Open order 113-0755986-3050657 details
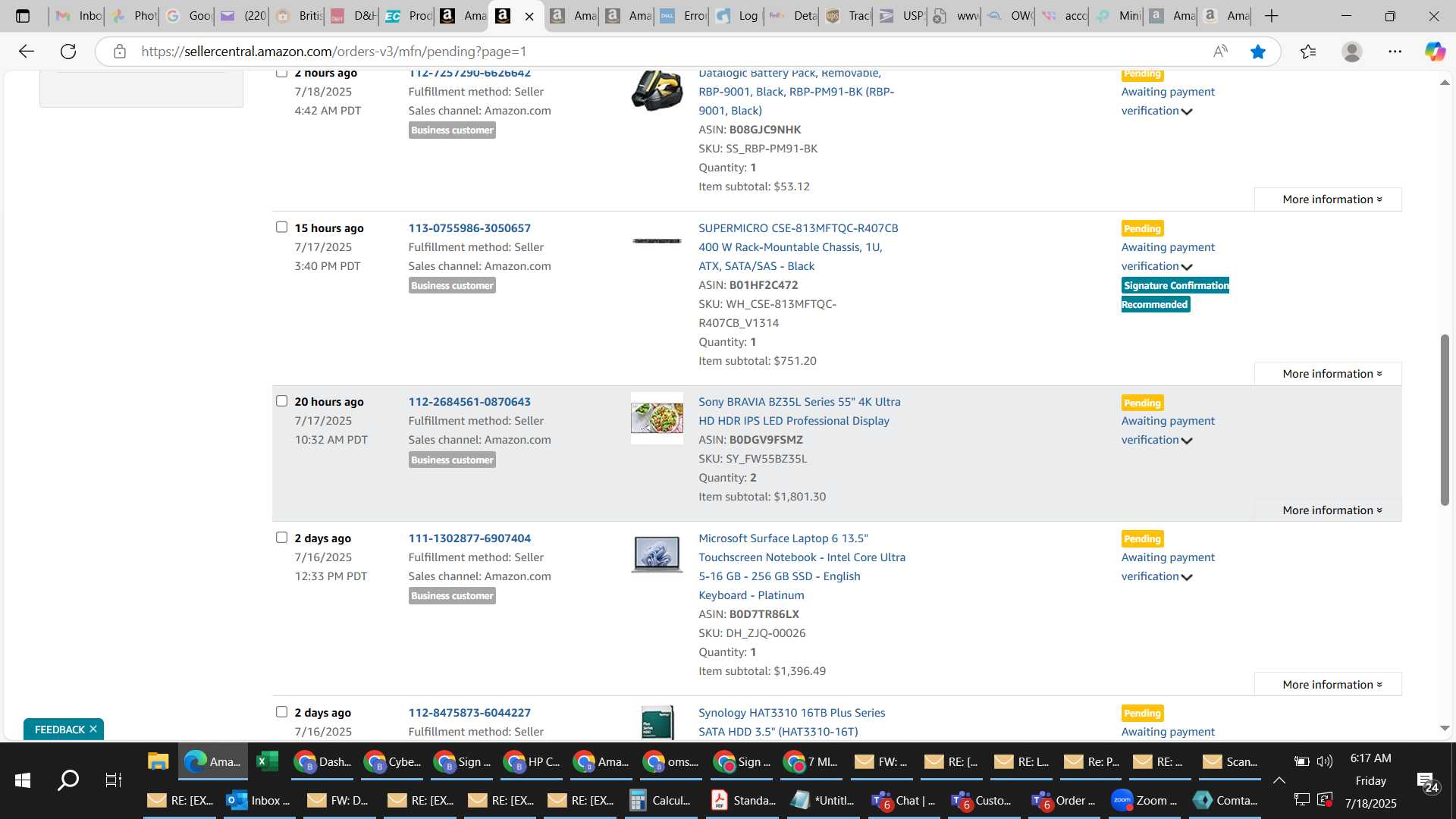This screenshot has height=819, width=1456. pos(469,227)
